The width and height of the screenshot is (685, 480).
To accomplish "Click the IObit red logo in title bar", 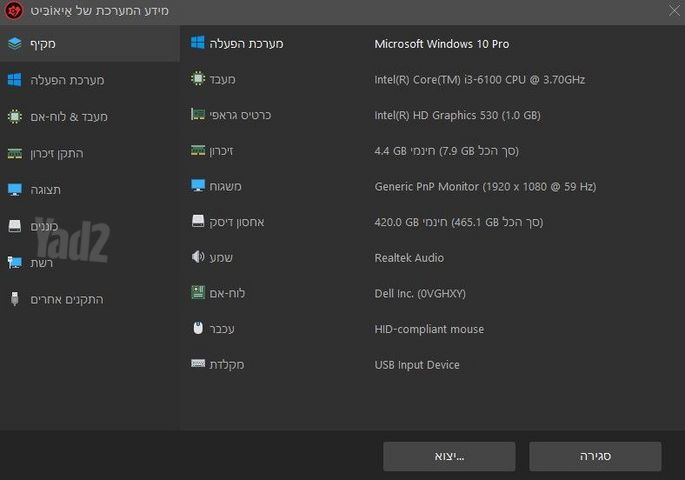I will pyautogui.click(x=14, y=10).
